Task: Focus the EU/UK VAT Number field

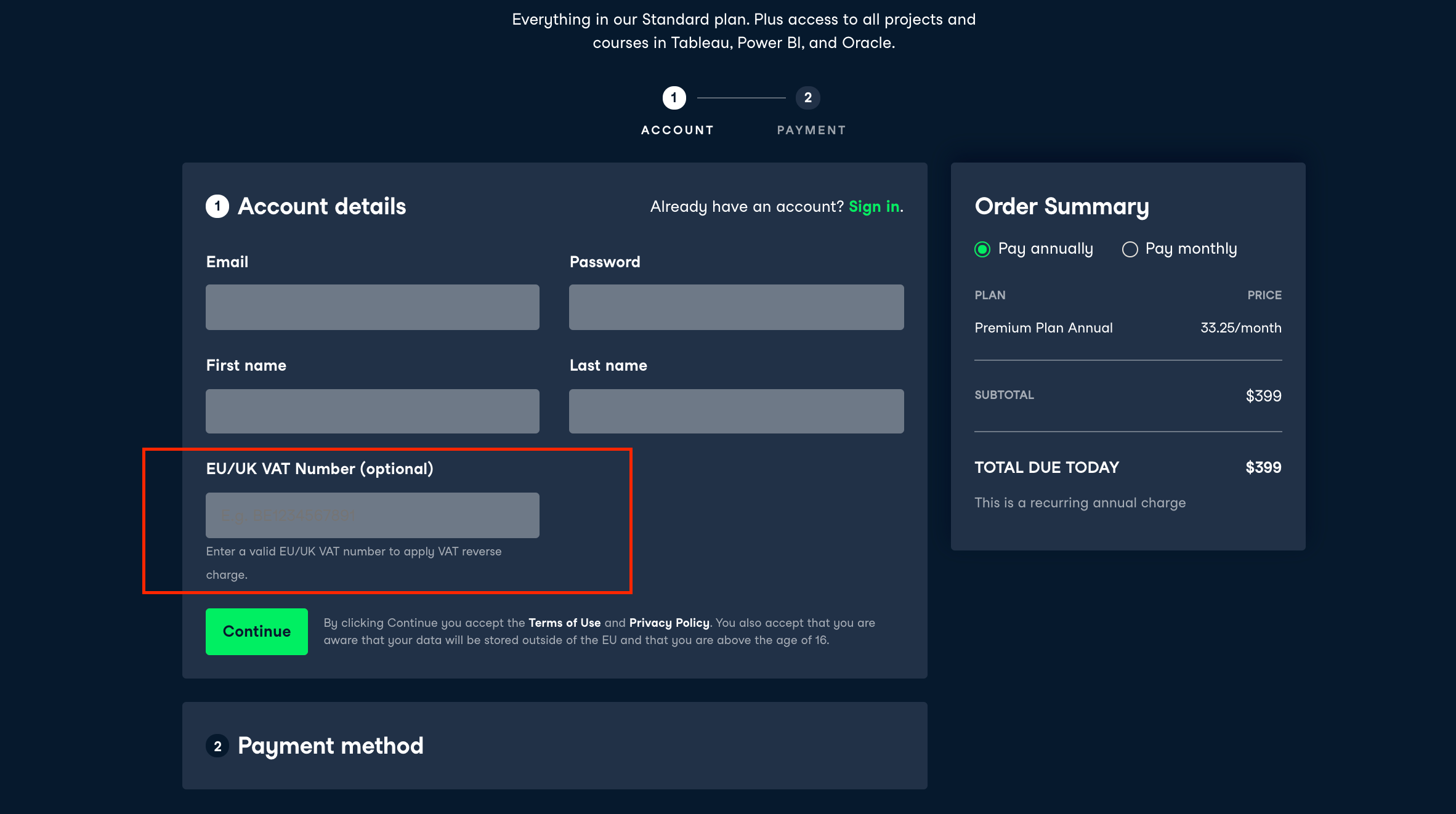Action: coord(373,515)
